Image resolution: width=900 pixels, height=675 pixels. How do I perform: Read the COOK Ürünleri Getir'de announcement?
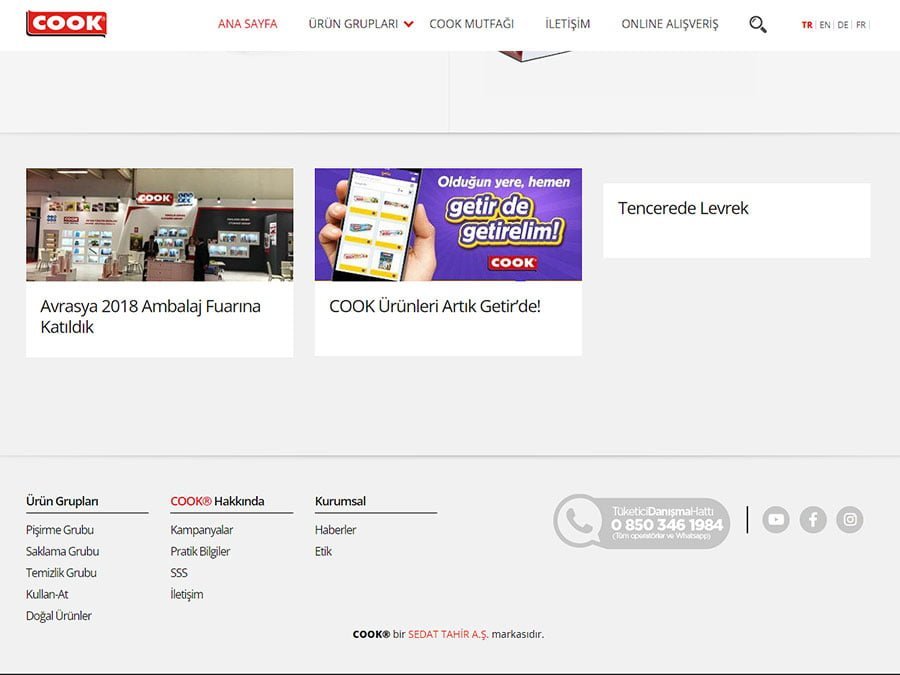(435, 306)
